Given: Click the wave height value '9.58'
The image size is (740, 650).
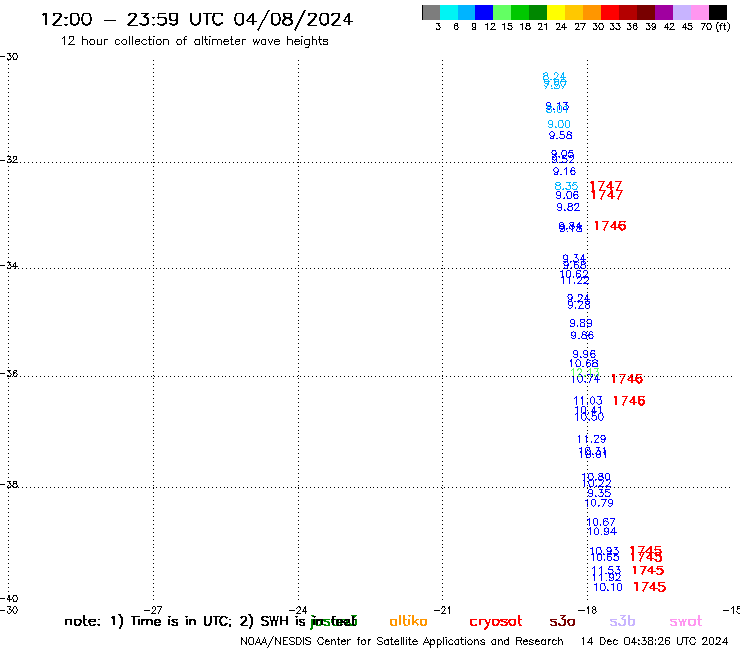Looking at the screenshot, I should tap(561, 135).
